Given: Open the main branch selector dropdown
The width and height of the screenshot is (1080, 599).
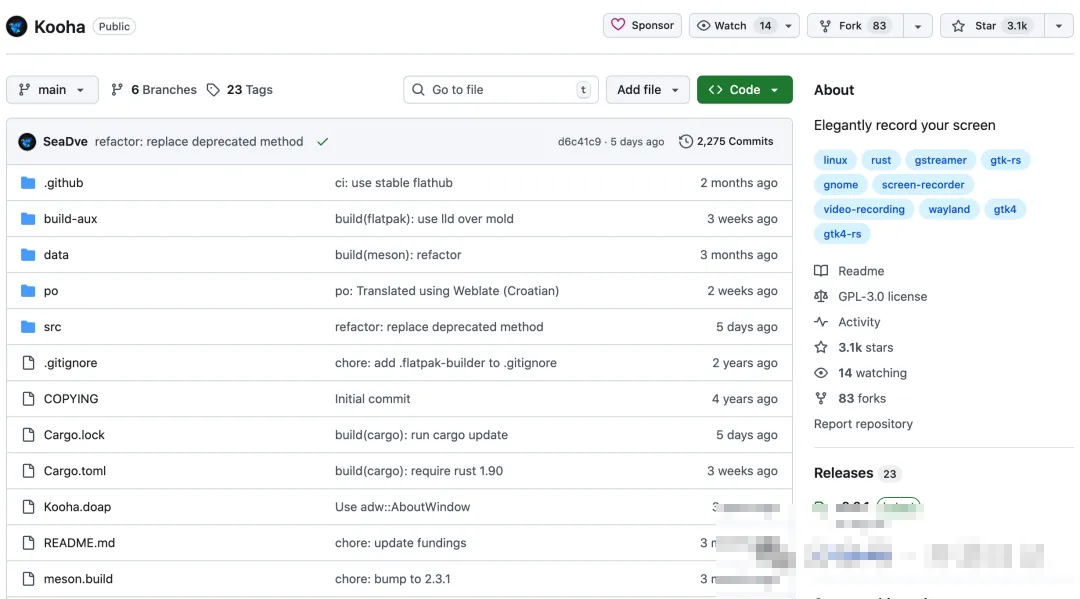Looking at the screenshot, I should [x=52, y=90].
